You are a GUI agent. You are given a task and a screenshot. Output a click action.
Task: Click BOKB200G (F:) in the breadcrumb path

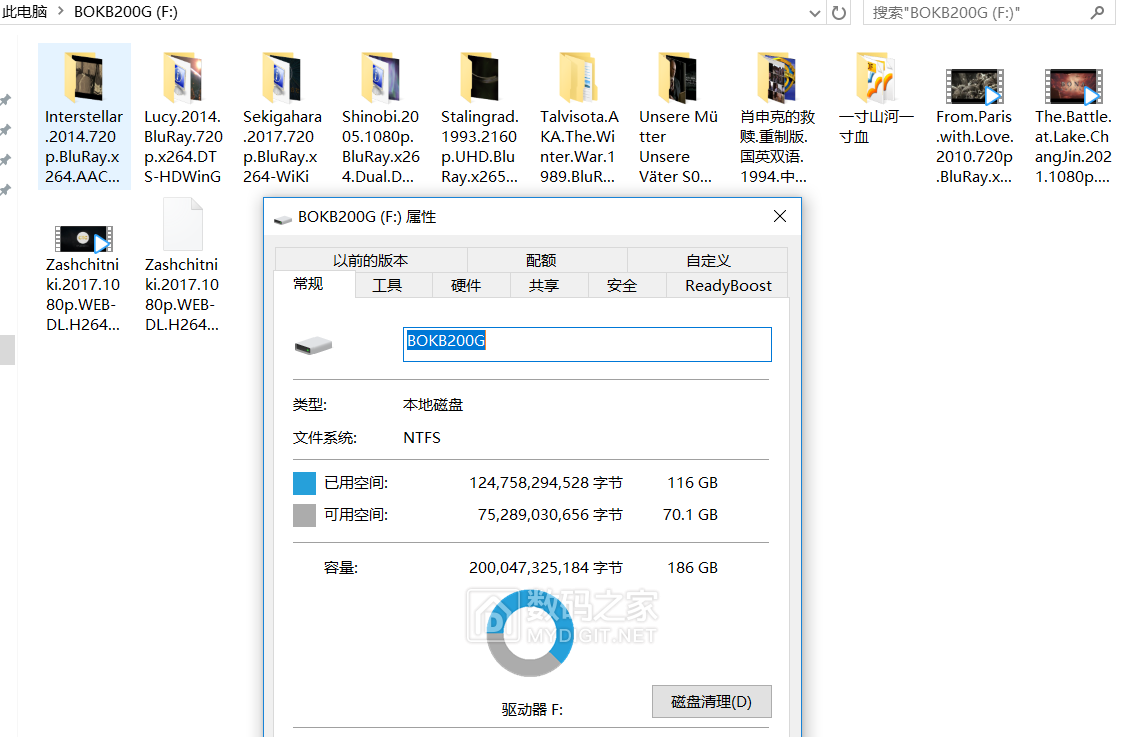click(126, 12)
